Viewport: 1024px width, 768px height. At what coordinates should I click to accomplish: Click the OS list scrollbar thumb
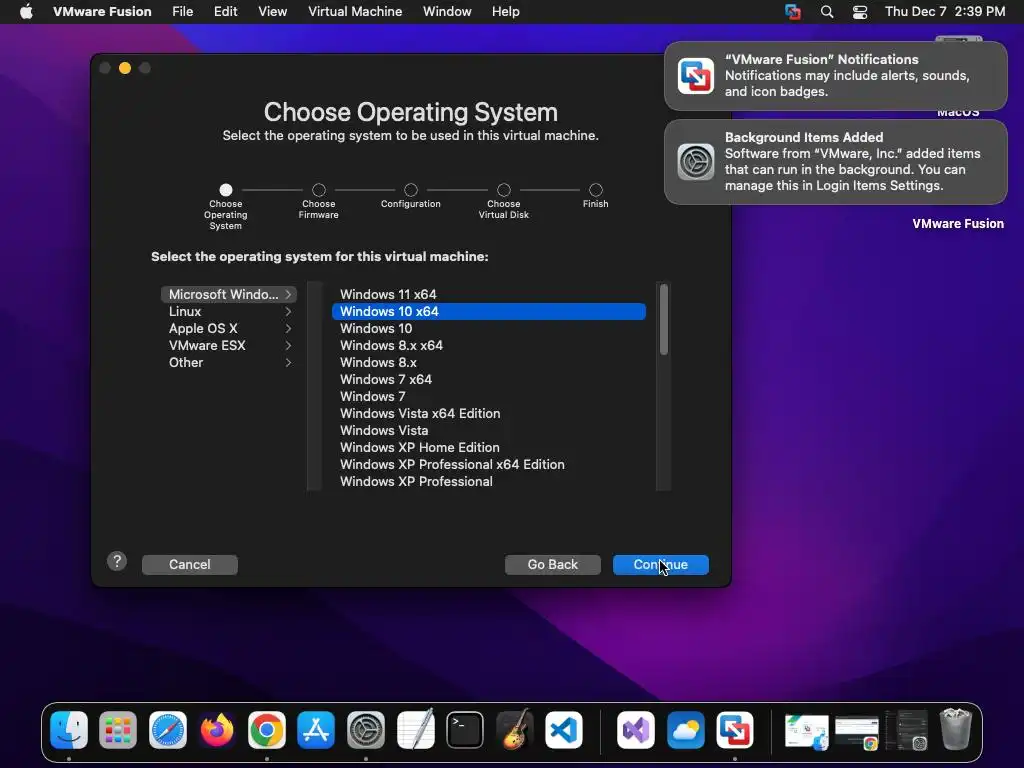point(664,320)
